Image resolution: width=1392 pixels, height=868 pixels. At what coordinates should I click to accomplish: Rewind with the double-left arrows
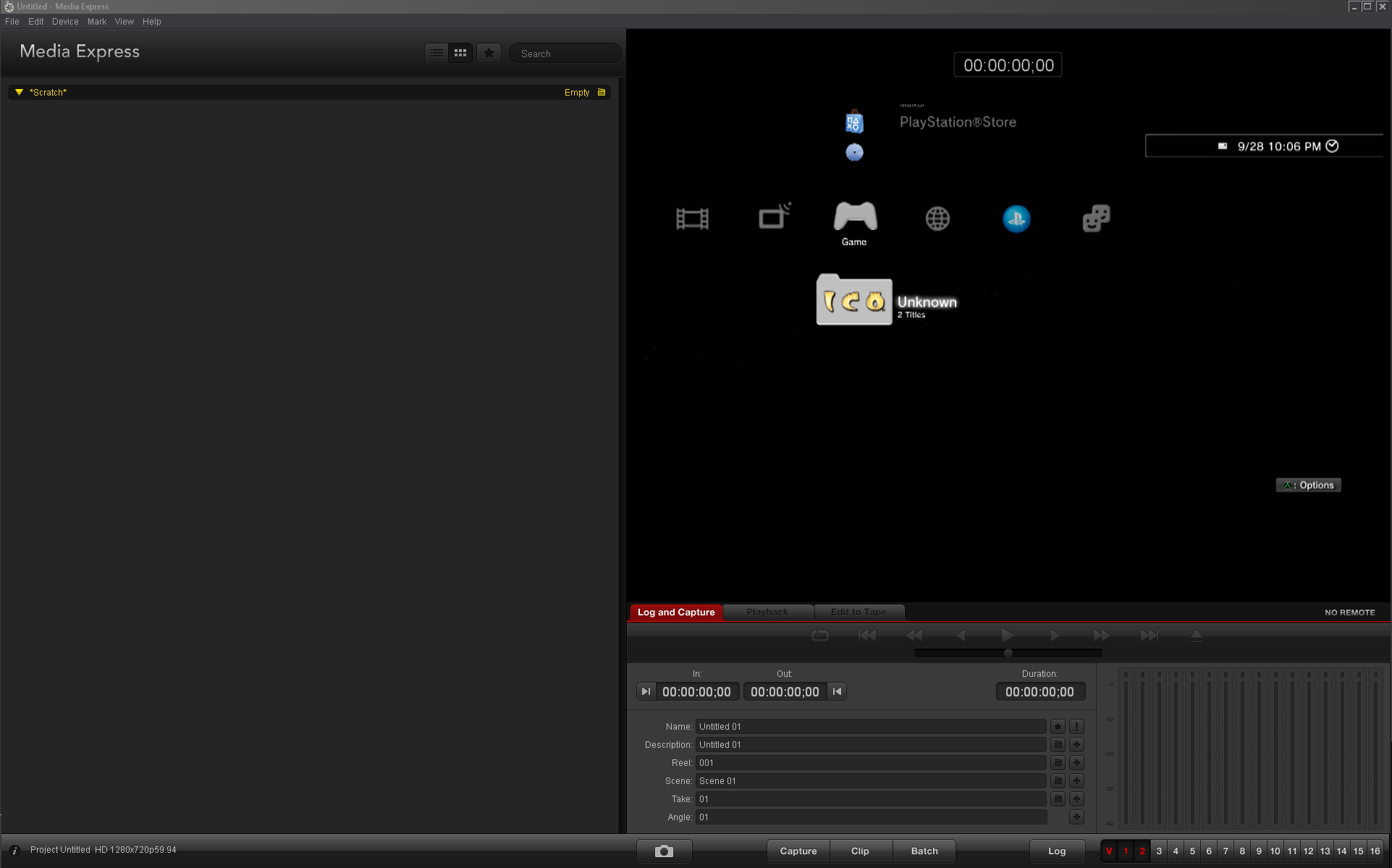[914, 636]
